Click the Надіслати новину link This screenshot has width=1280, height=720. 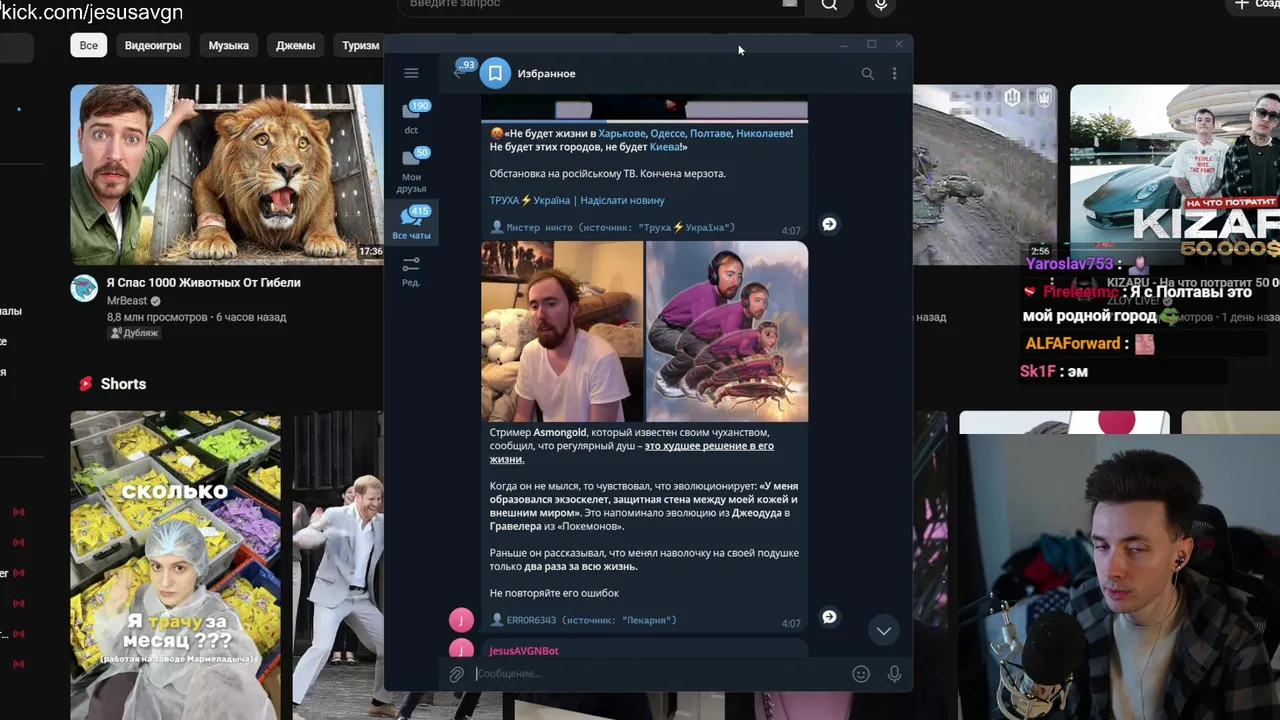[x=622, y=200]
